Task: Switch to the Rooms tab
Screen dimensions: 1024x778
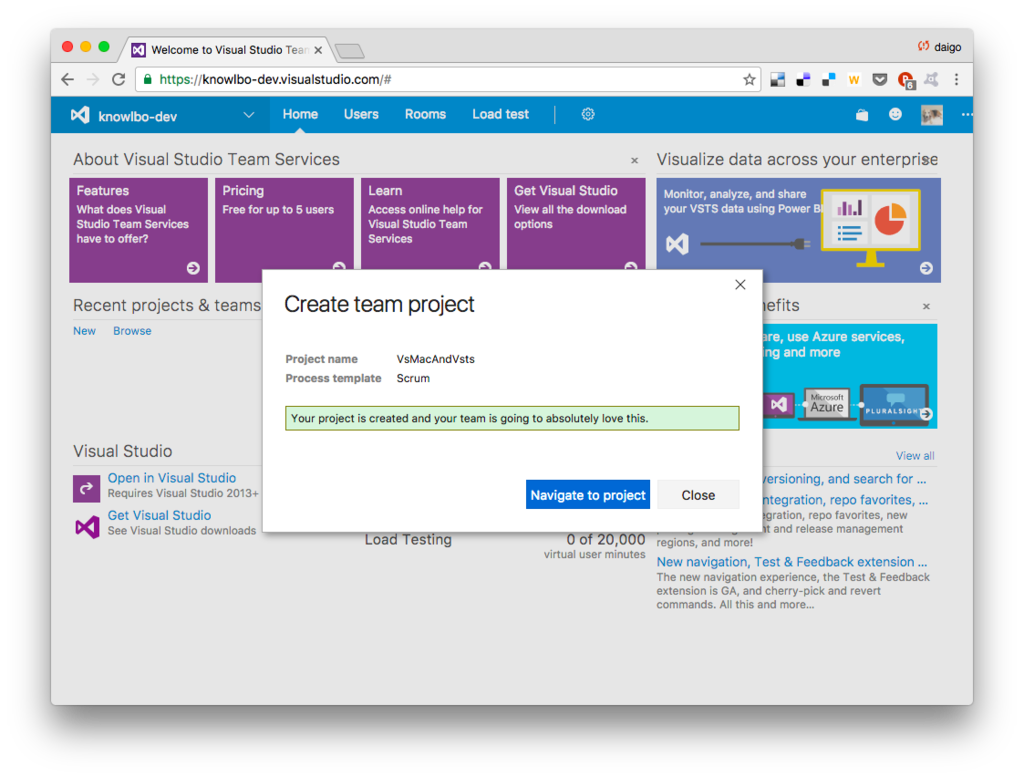Action: [425, 114]
